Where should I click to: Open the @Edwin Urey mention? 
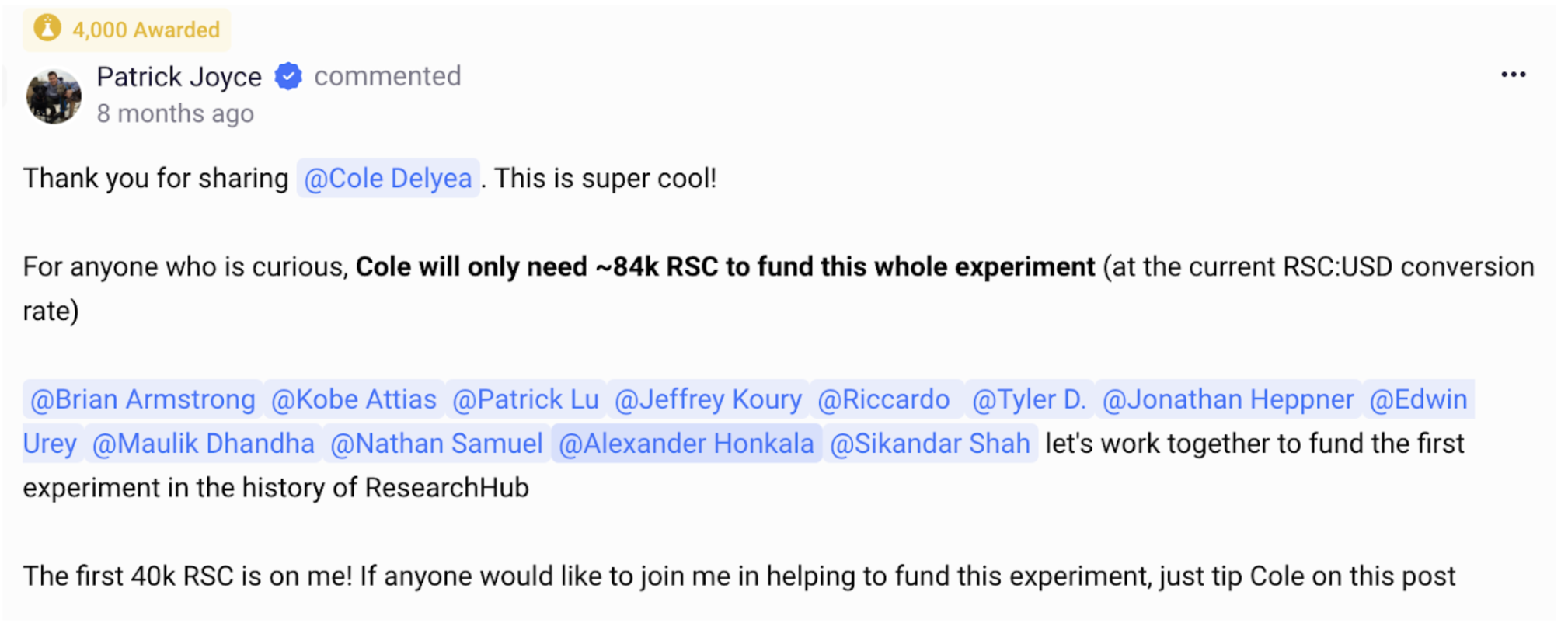click(1418, 399)
